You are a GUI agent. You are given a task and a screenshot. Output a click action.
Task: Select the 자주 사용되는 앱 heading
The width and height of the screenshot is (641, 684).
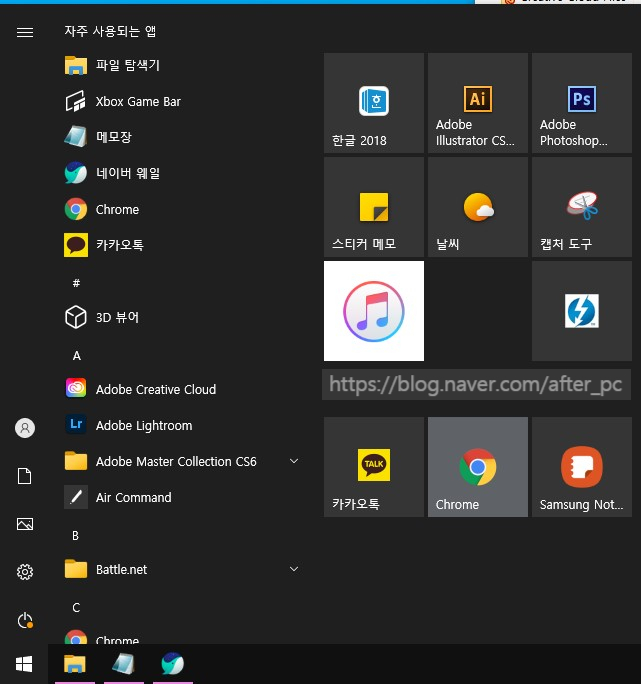point(110,31)
